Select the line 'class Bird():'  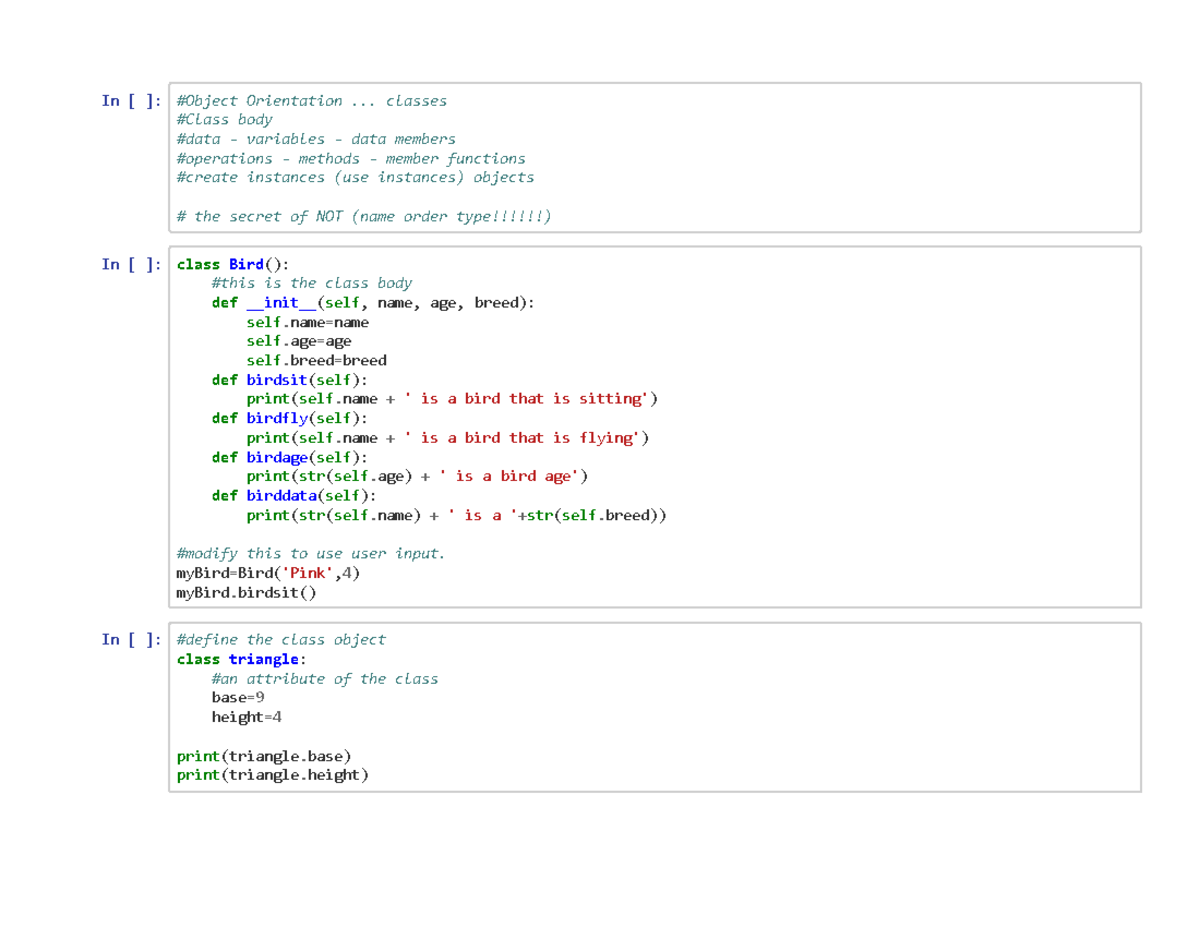231,263
